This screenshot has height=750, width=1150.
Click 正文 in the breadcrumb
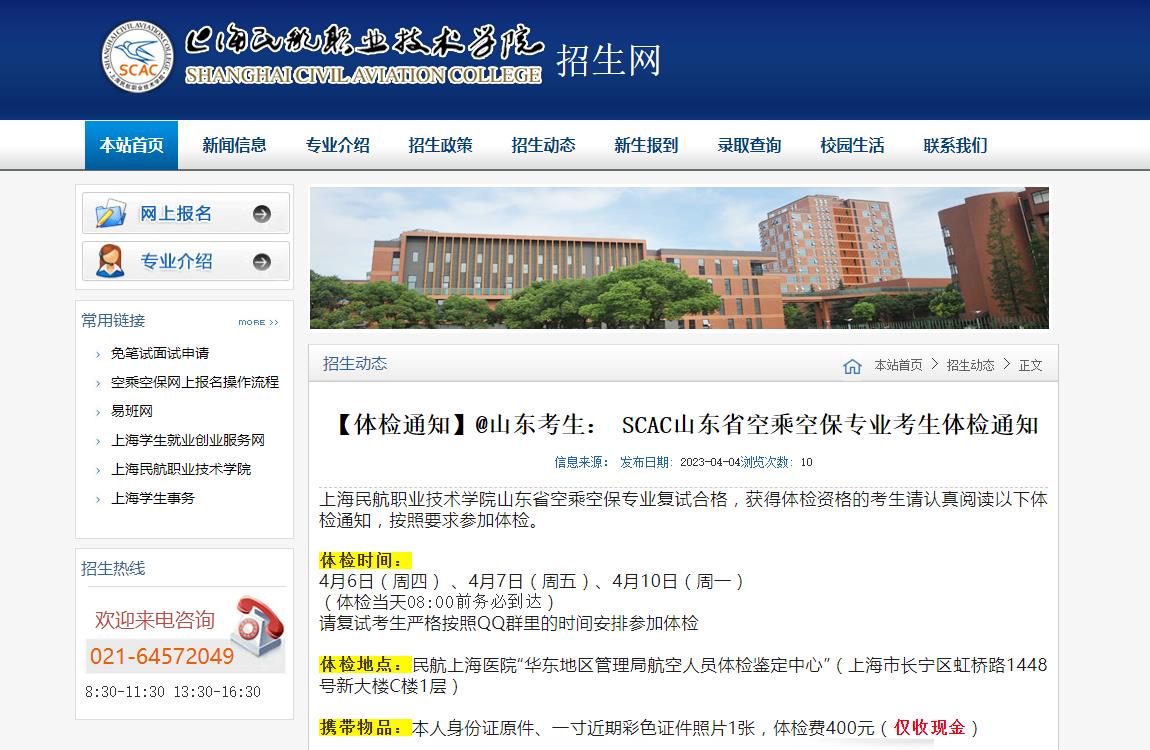1030,365
